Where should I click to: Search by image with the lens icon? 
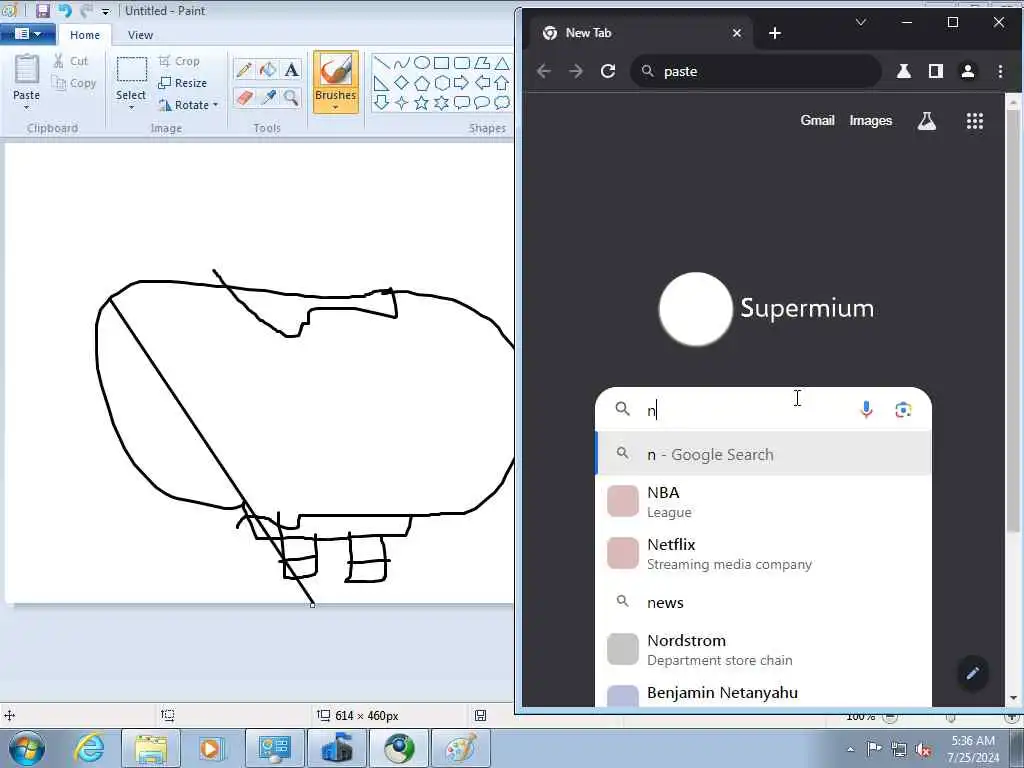click(x=903, y=409)
